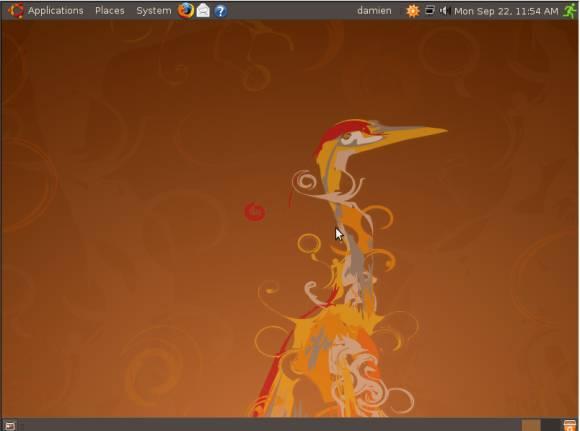Launch Firefox from the top panel
Viewport: 580px width, 431px height.
coord(185,10)
